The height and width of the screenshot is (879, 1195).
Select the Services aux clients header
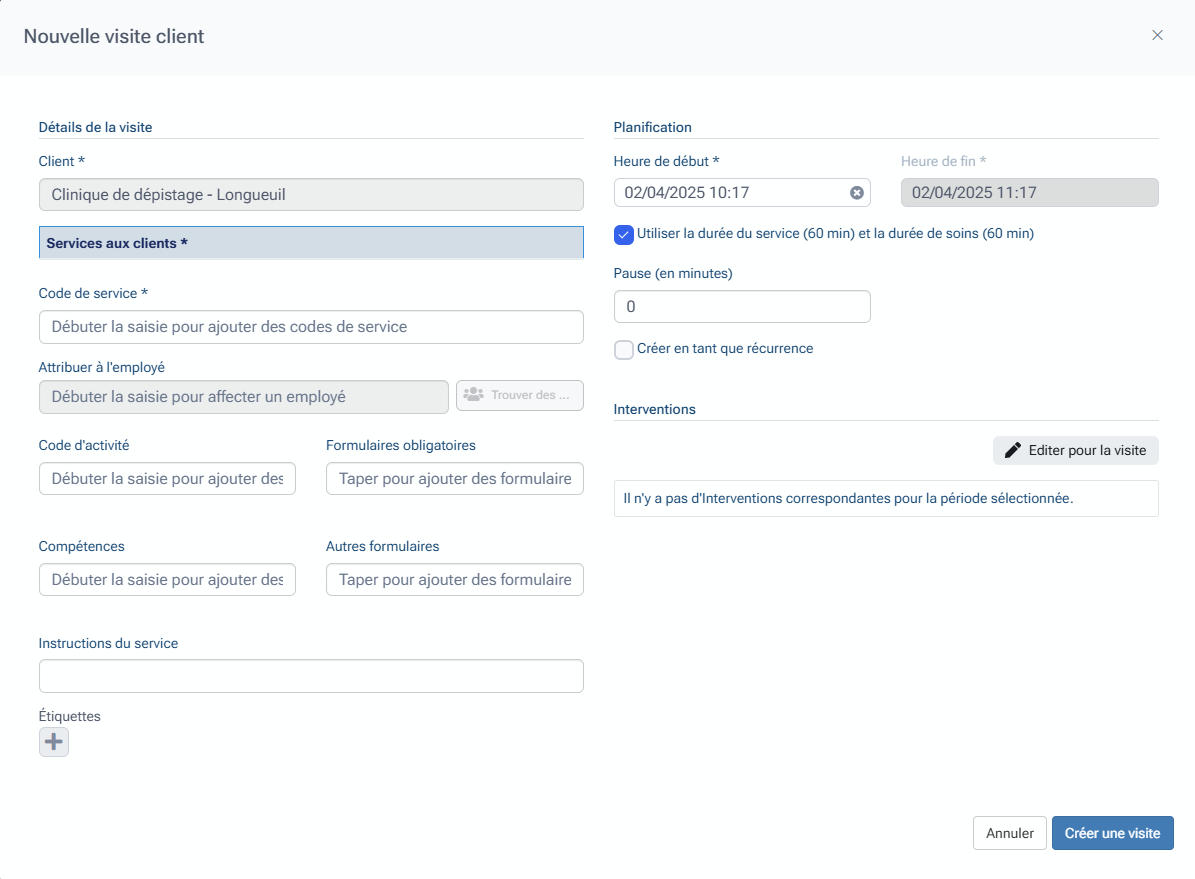point(311,243)
